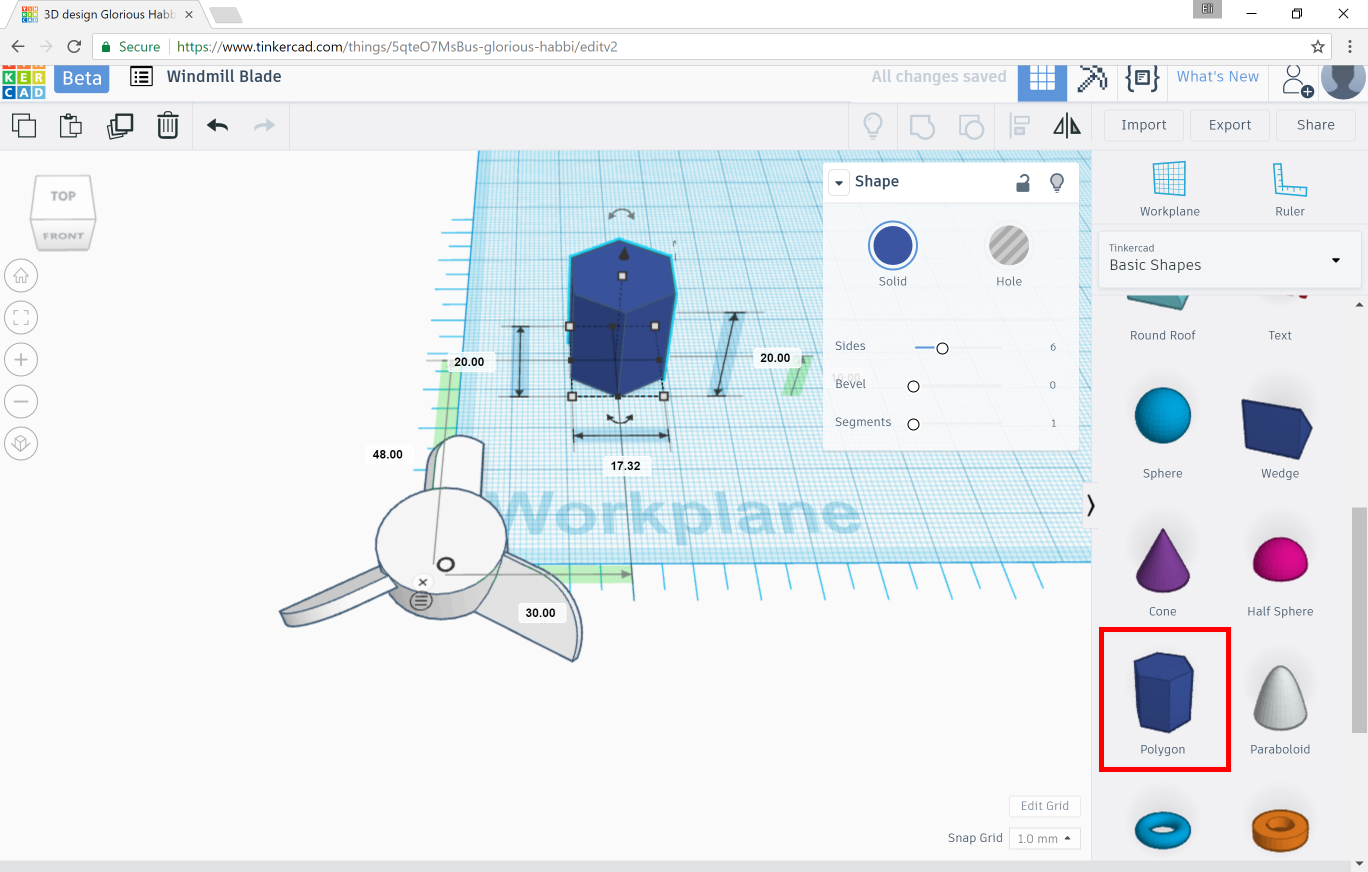Open the Ruler helper tool
This screenshot has height=872, width=1368.
[1289, 185]
